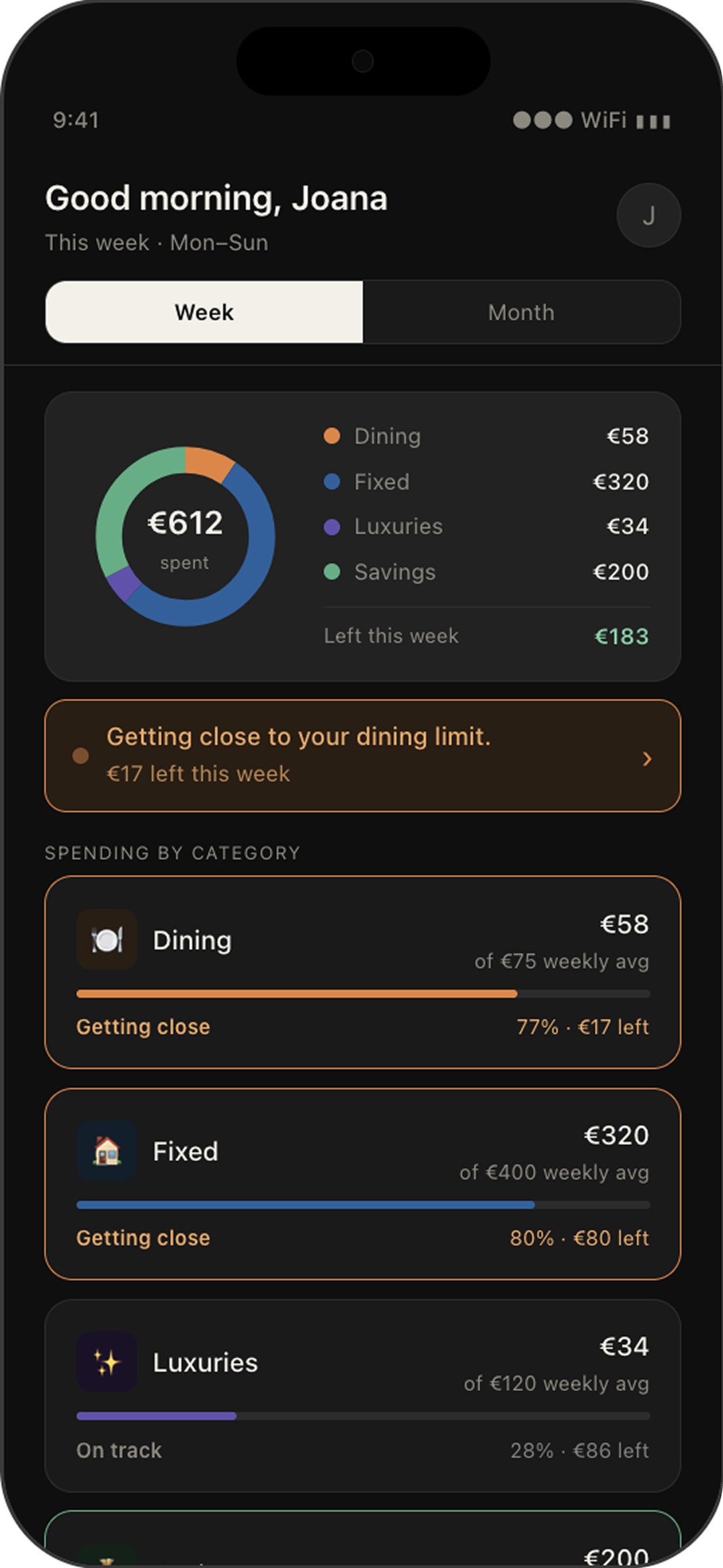Click the orange dot in dining alert

(x=81, y=756)
